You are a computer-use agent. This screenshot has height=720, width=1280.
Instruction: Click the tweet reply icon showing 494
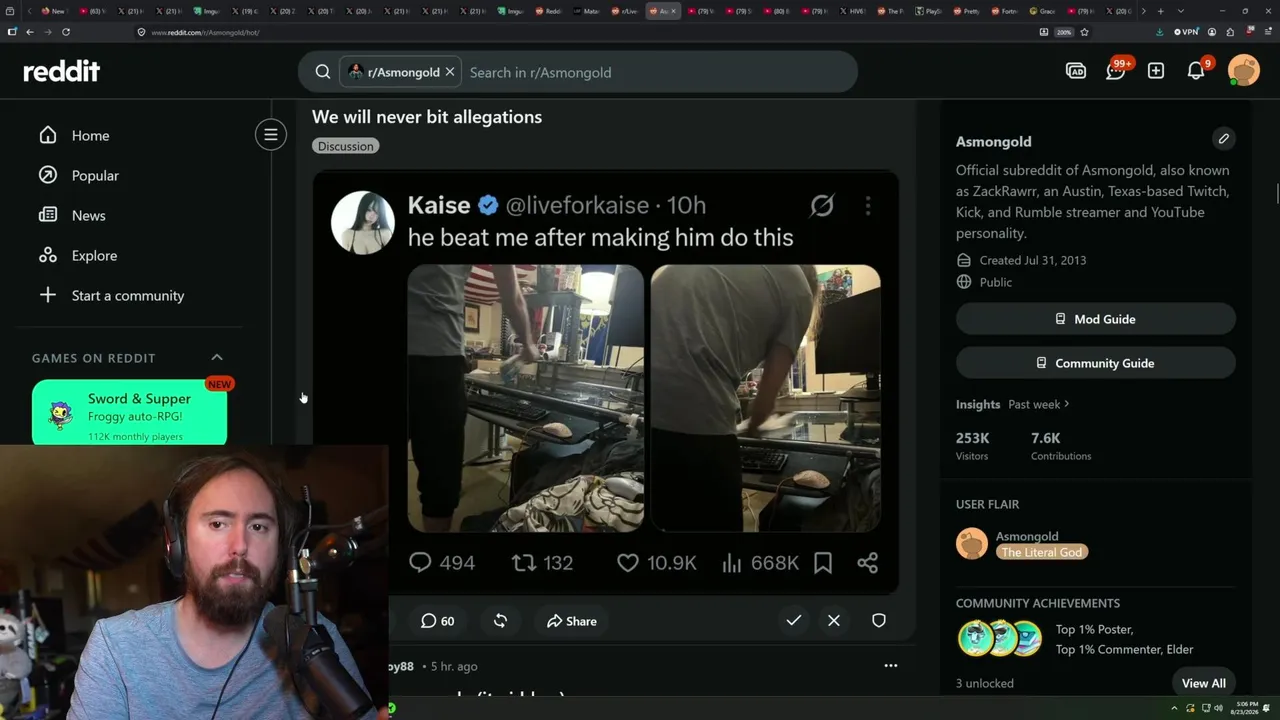420,563
